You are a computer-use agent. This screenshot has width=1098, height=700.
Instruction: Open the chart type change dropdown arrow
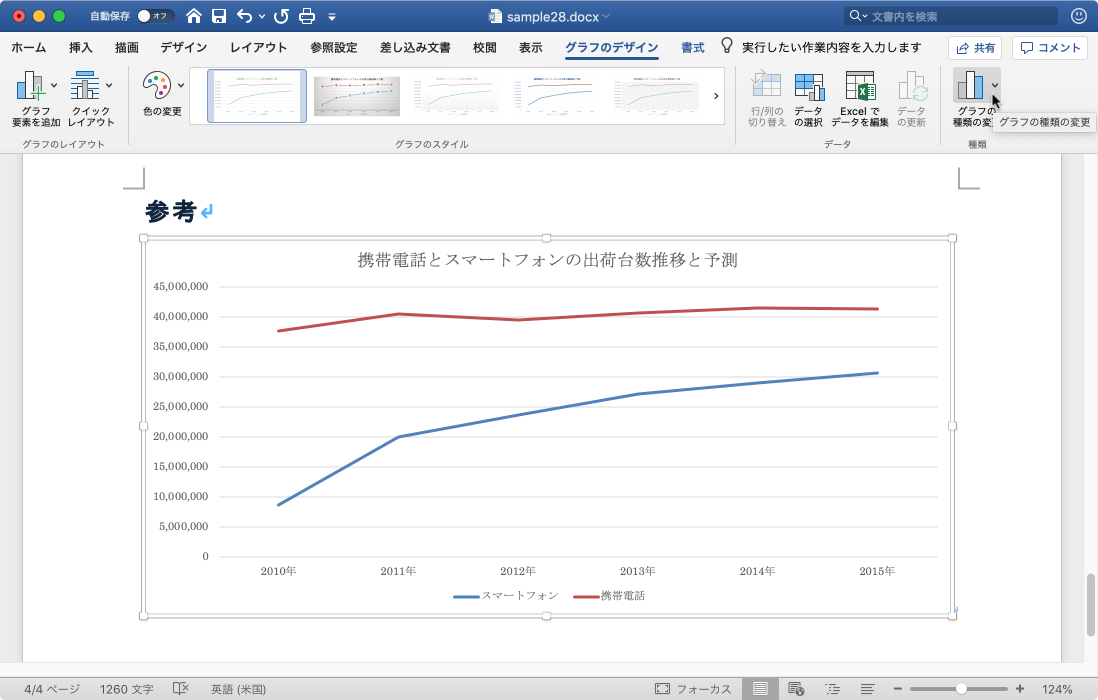click(994, 85)
